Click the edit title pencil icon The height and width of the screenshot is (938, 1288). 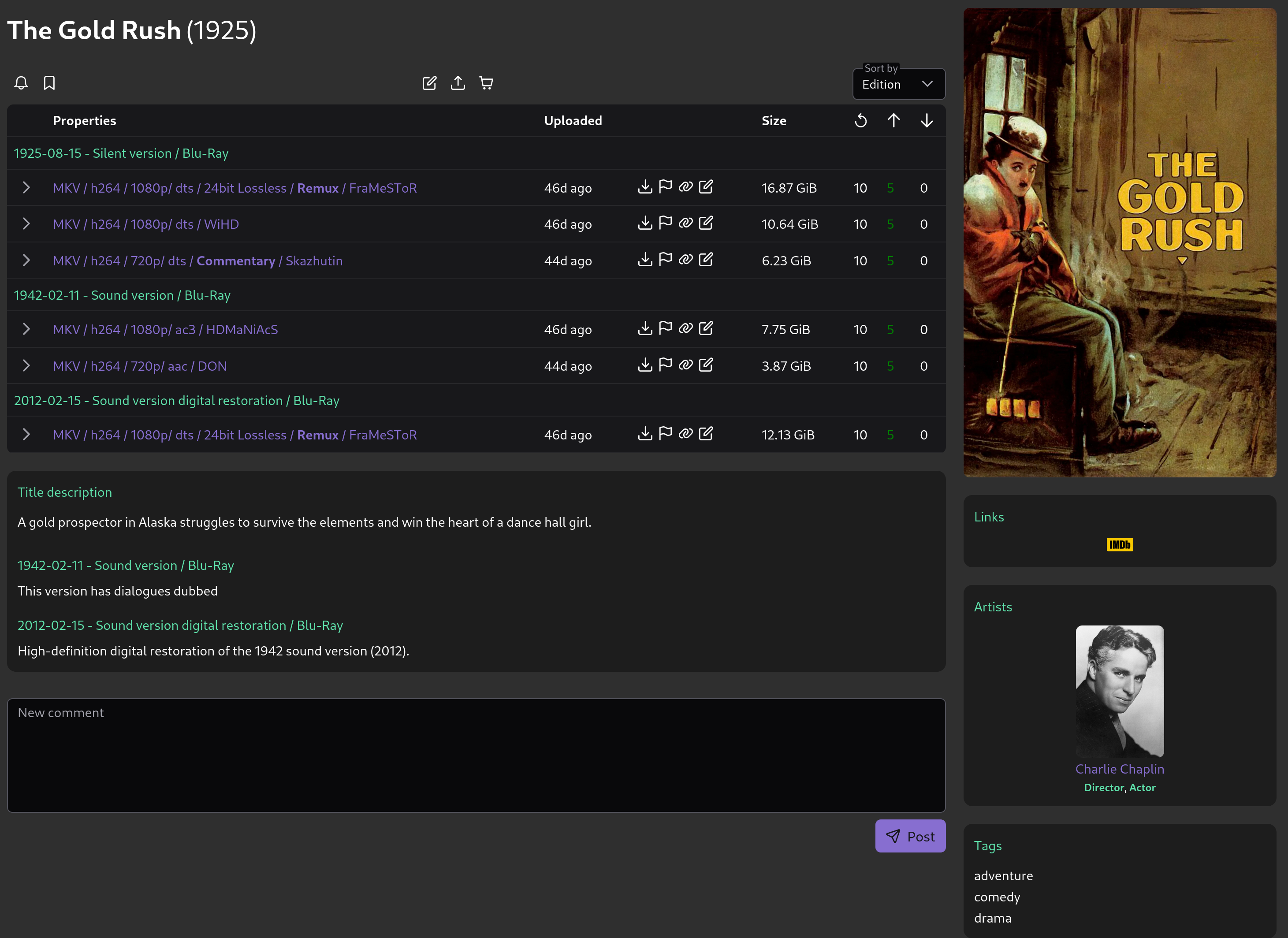[x=429, y=83]
